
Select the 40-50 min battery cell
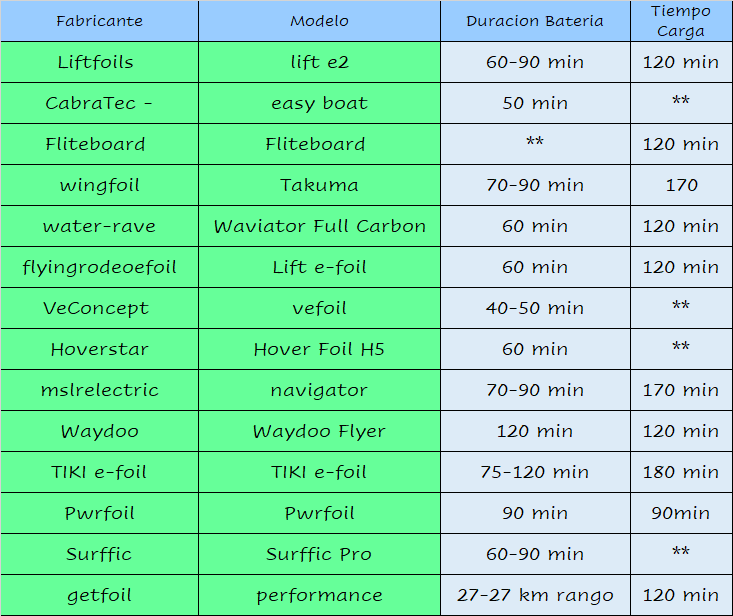click(535, 308)
